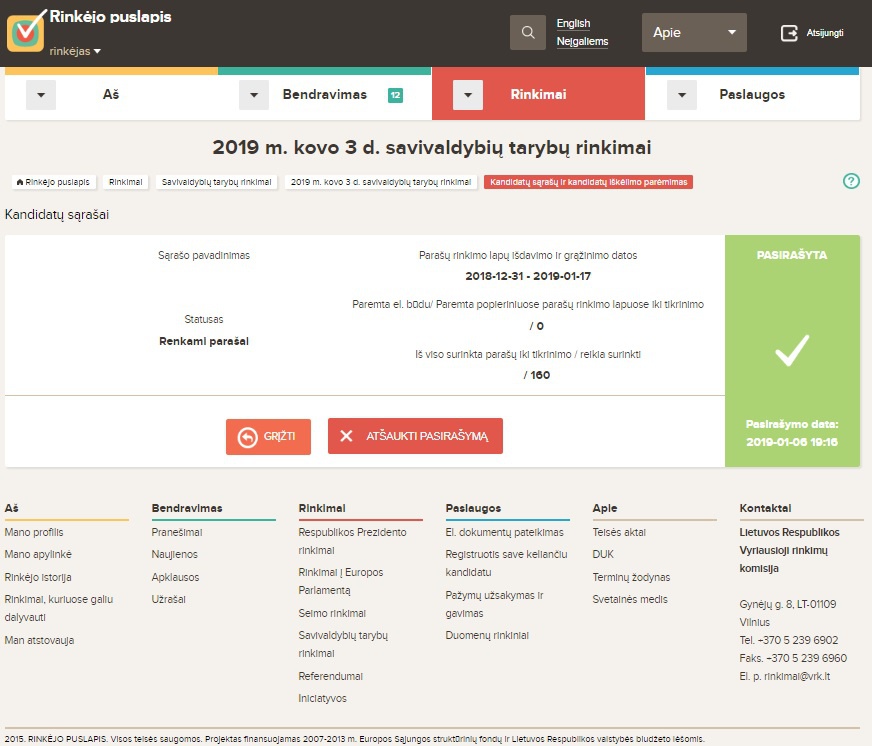Open Apklausos footer link
Viewport: 872px width, 746px height.
coord(175,577)
